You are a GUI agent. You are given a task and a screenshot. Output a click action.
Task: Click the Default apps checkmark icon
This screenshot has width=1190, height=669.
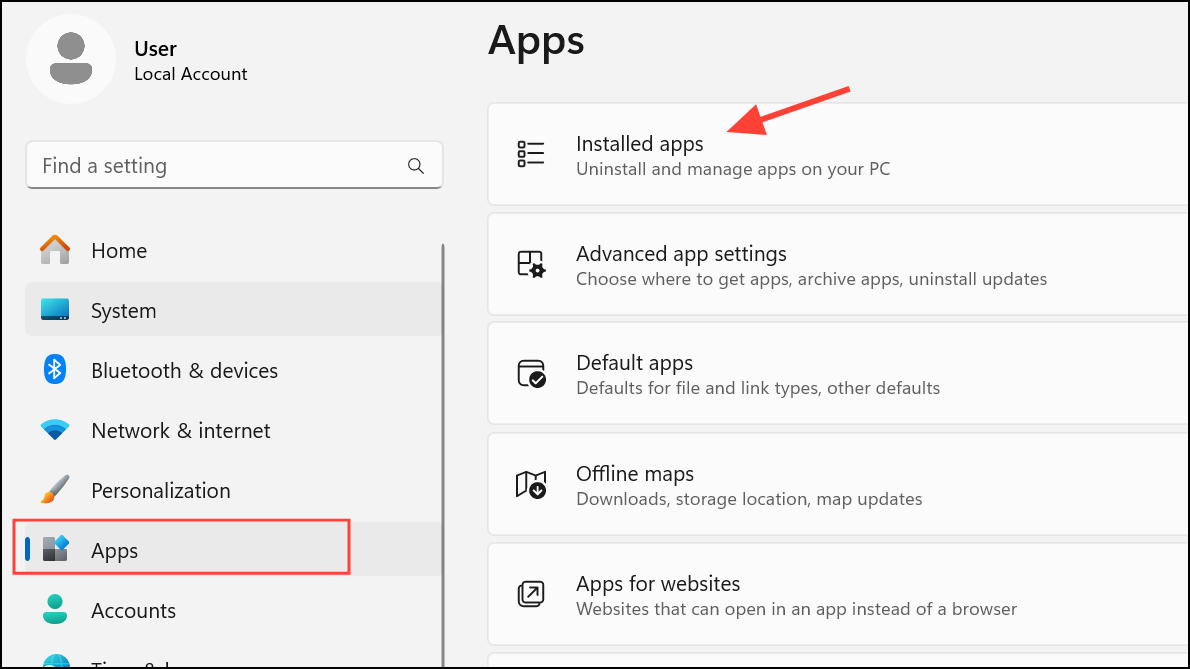click(x=531, y=374)
